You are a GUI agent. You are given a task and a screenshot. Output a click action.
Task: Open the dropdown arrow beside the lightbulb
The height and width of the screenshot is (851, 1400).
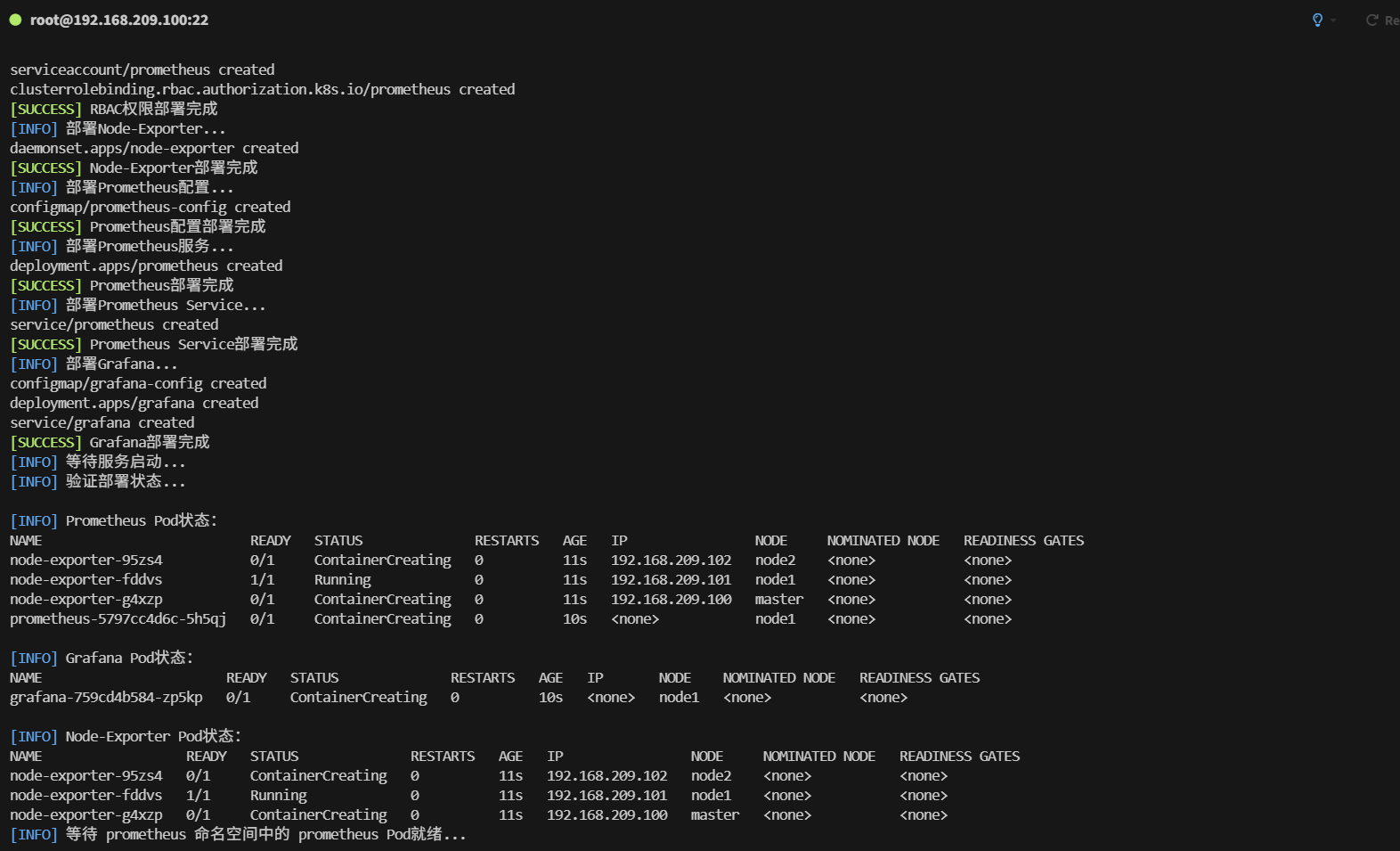tap(1333, 20)
